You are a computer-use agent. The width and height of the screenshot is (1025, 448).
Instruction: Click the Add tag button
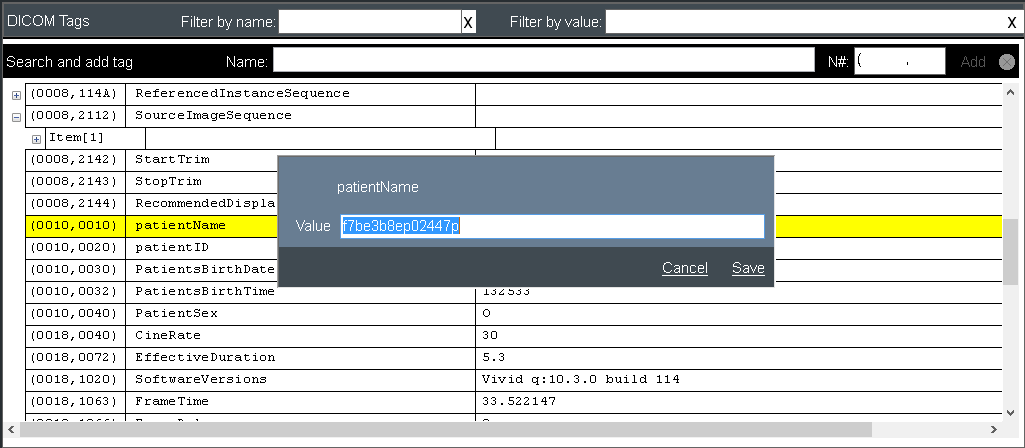[x=973, y=62]
